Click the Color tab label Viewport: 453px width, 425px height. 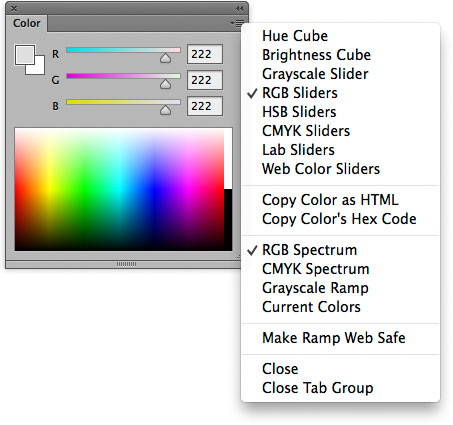pos(27,23)
